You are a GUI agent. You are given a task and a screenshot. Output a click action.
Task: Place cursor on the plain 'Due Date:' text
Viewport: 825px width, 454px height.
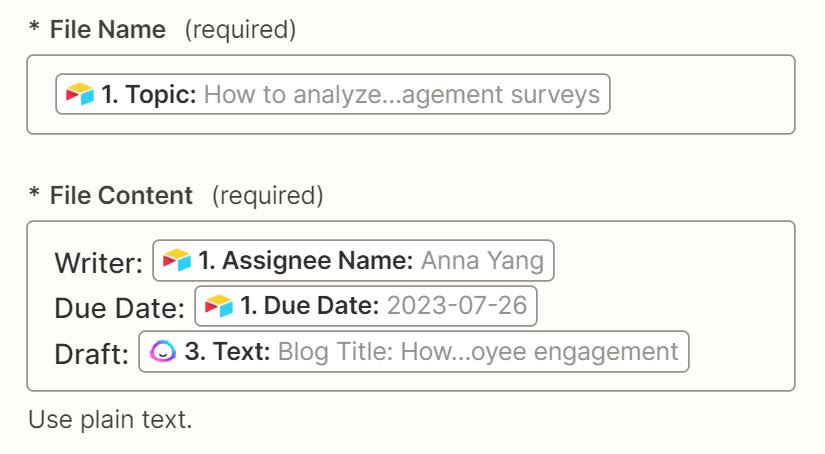tap(120, 307)
